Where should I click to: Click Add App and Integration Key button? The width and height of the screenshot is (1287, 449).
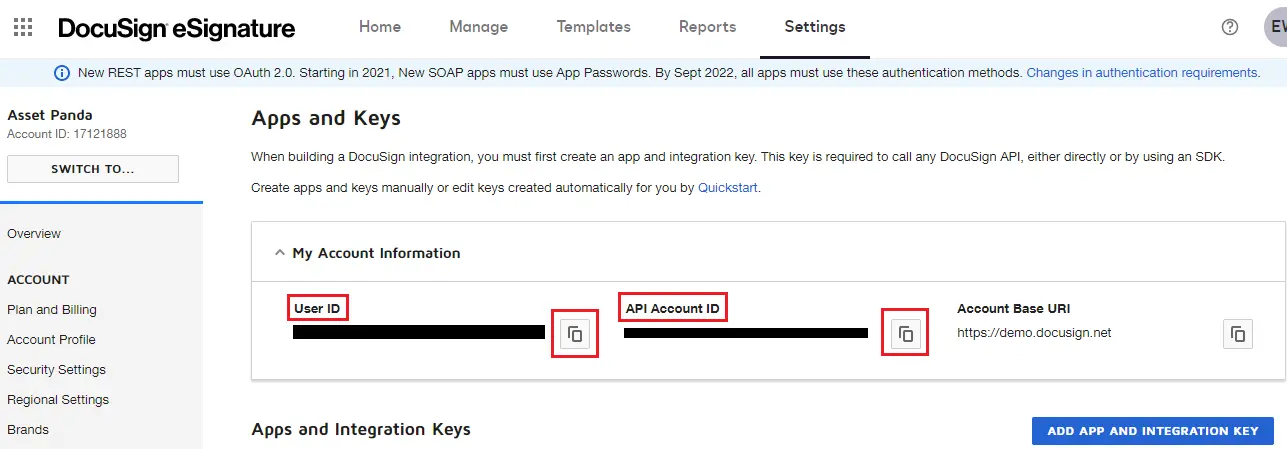[1152, 431]
